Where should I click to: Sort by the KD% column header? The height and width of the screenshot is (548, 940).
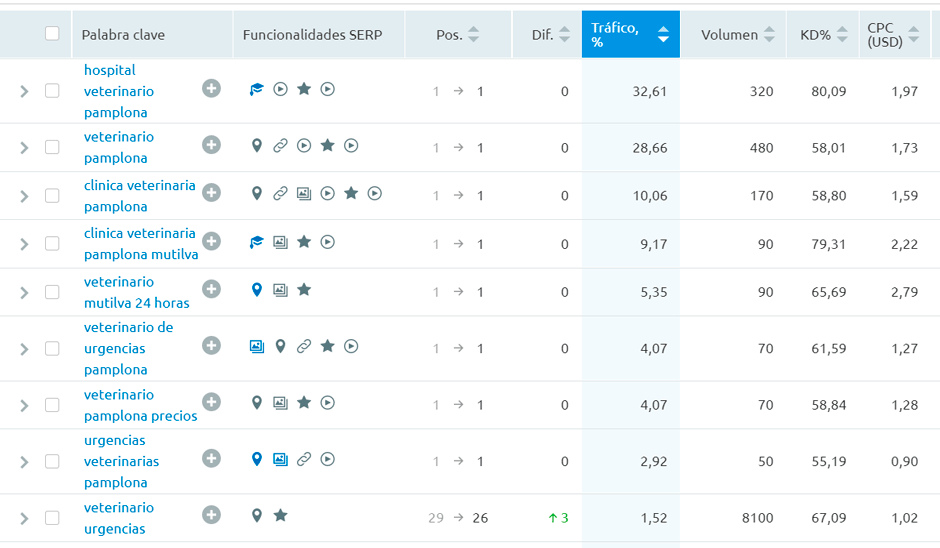pos(821,35)
